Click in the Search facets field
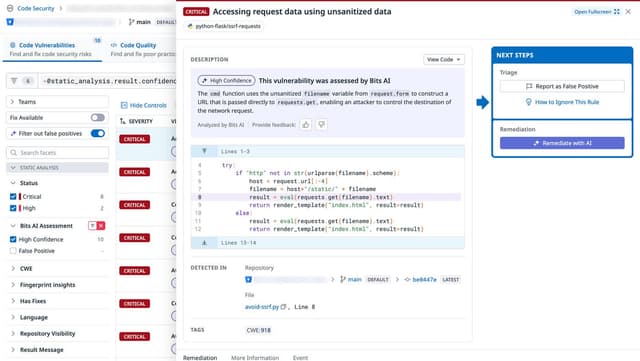640x361 pixels. click(58, 153)
